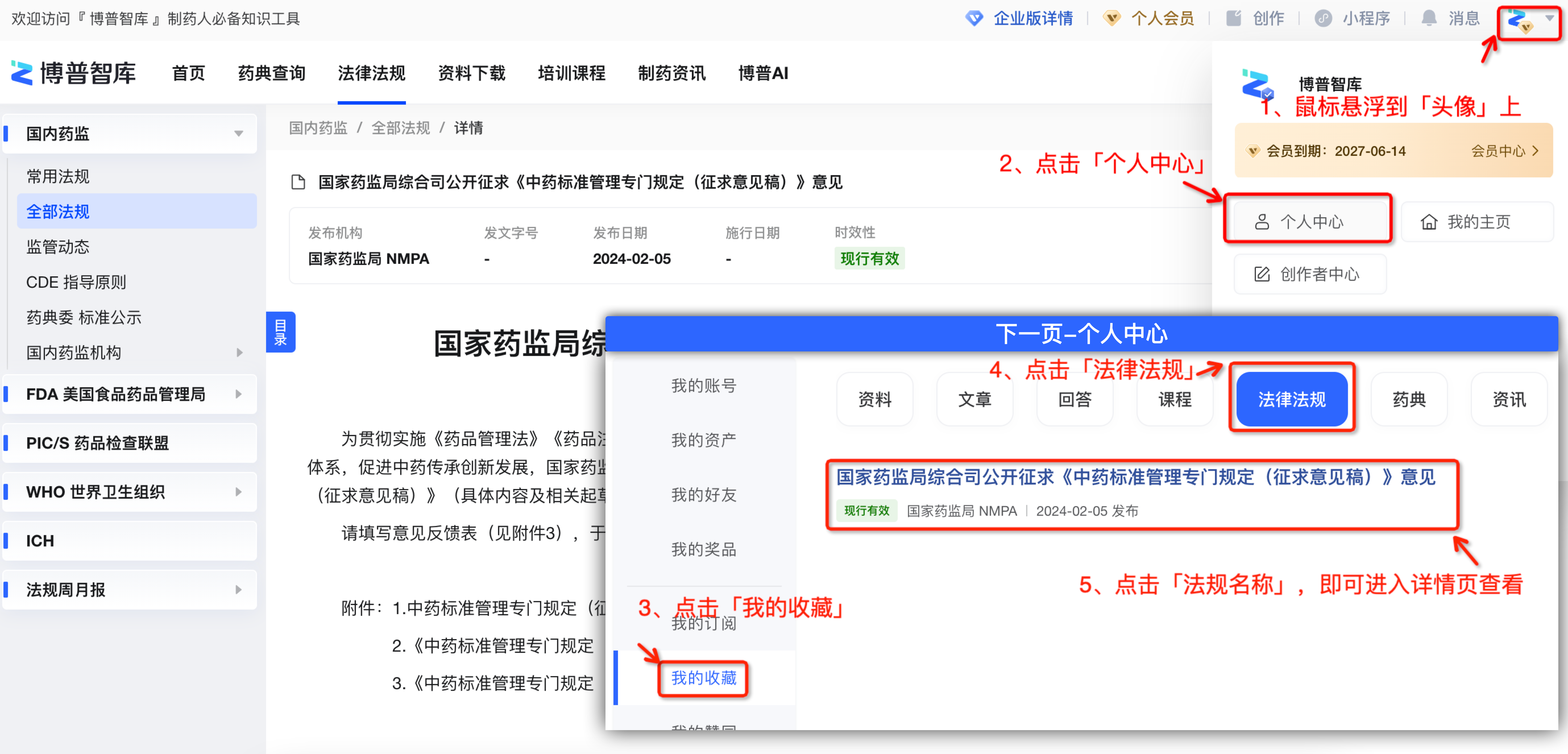
Task: Open the dropdown arrow beside the avatar
Action: [x=1550, y=19]
